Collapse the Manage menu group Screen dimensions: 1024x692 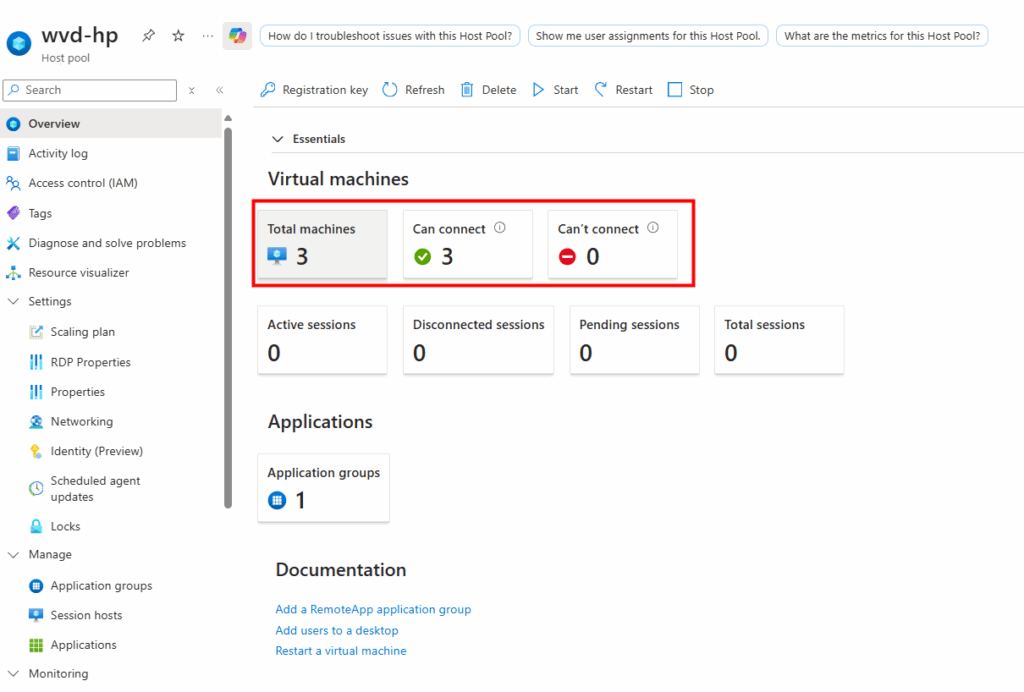tap(13, 555)
